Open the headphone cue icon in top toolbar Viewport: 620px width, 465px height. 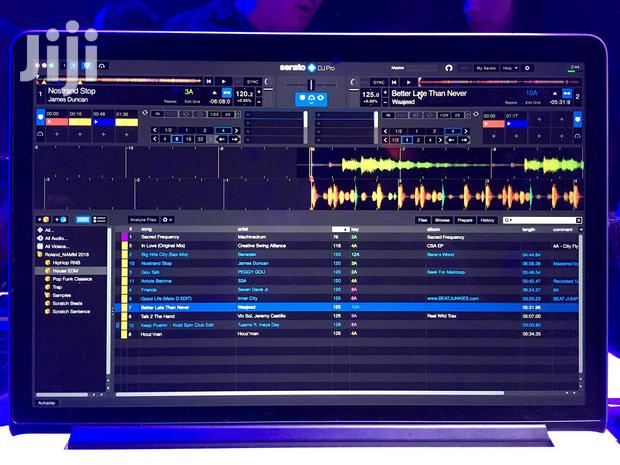pos(102,66)
